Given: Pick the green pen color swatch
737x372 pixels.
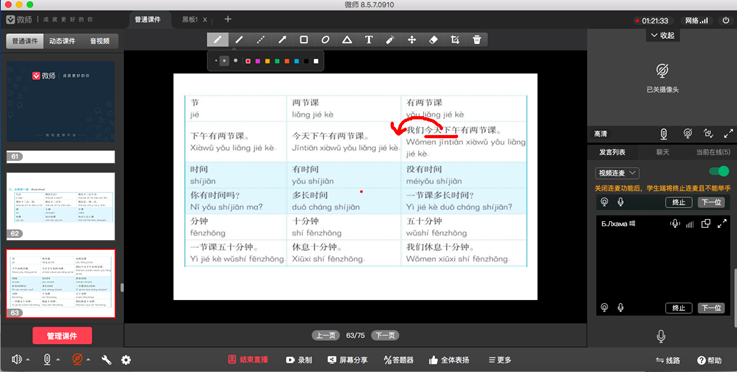Looking at the screenshot, I should click(277, 61).
